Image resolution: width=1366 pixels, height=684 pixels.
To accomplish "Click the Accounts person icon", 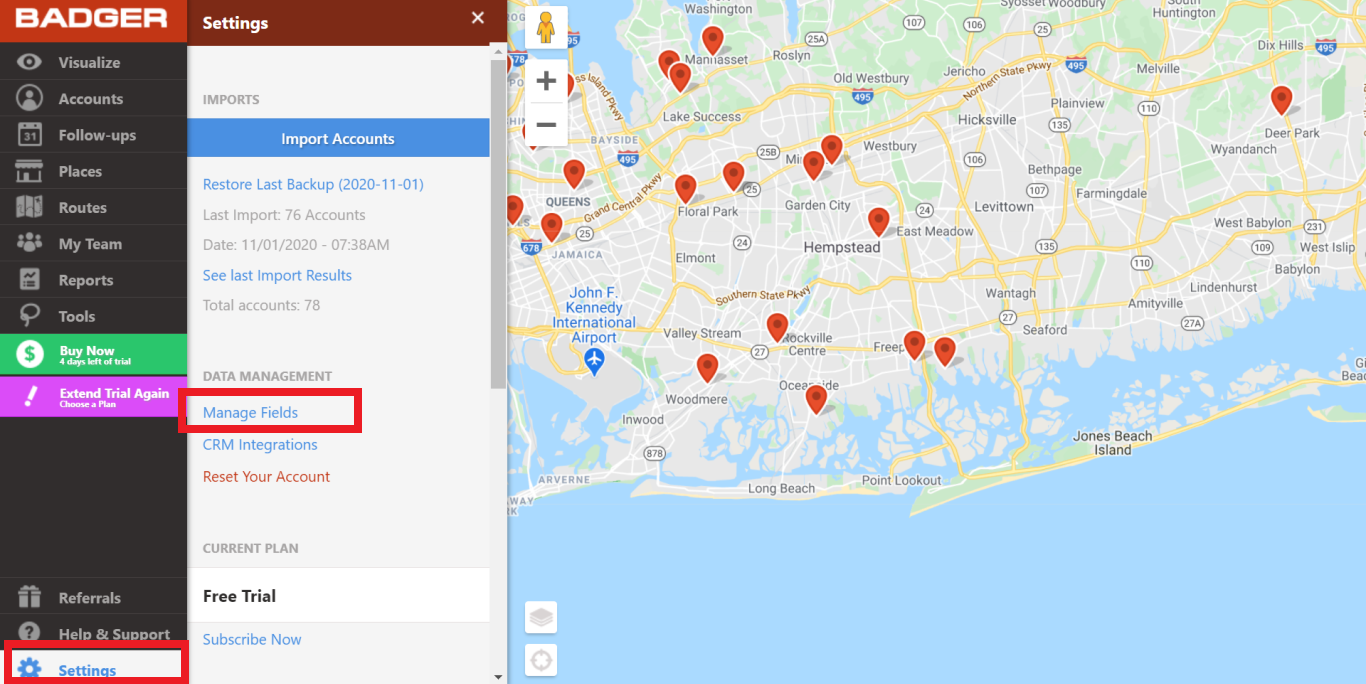I will 30,98.
